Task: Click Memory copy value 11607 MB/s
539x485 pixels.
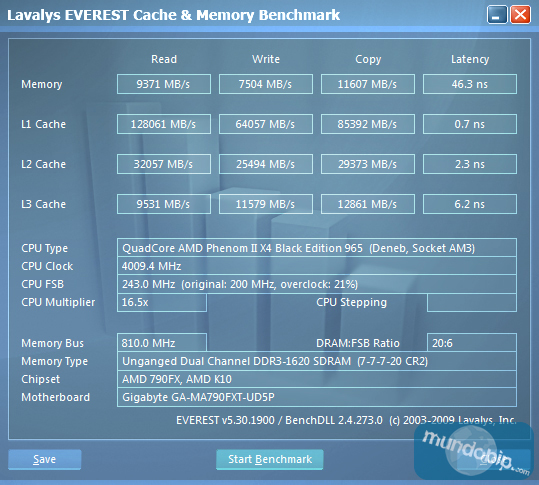Action: 368,84
